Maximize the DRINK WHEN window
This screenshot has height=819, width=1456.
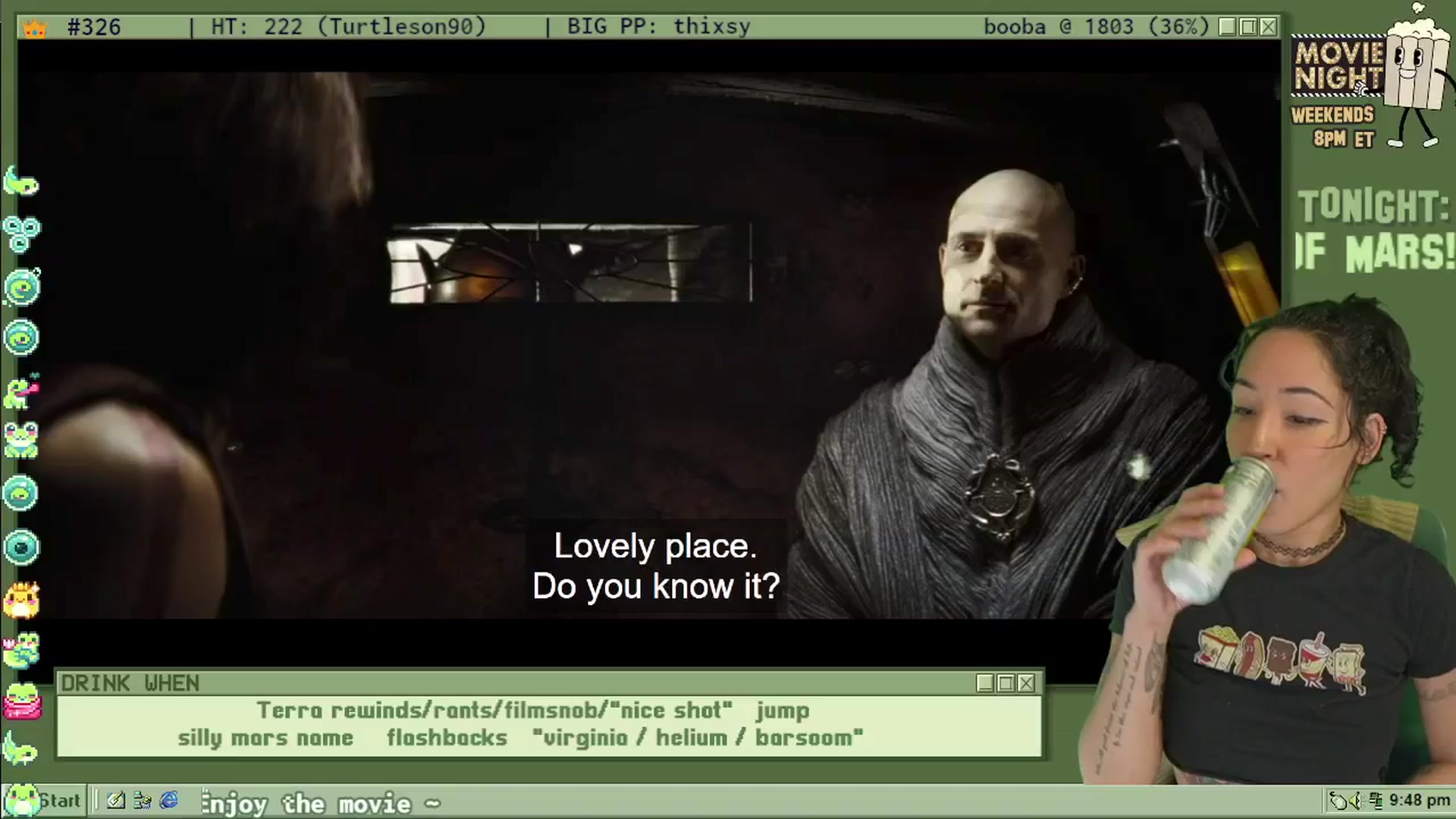coord(1006,683)
